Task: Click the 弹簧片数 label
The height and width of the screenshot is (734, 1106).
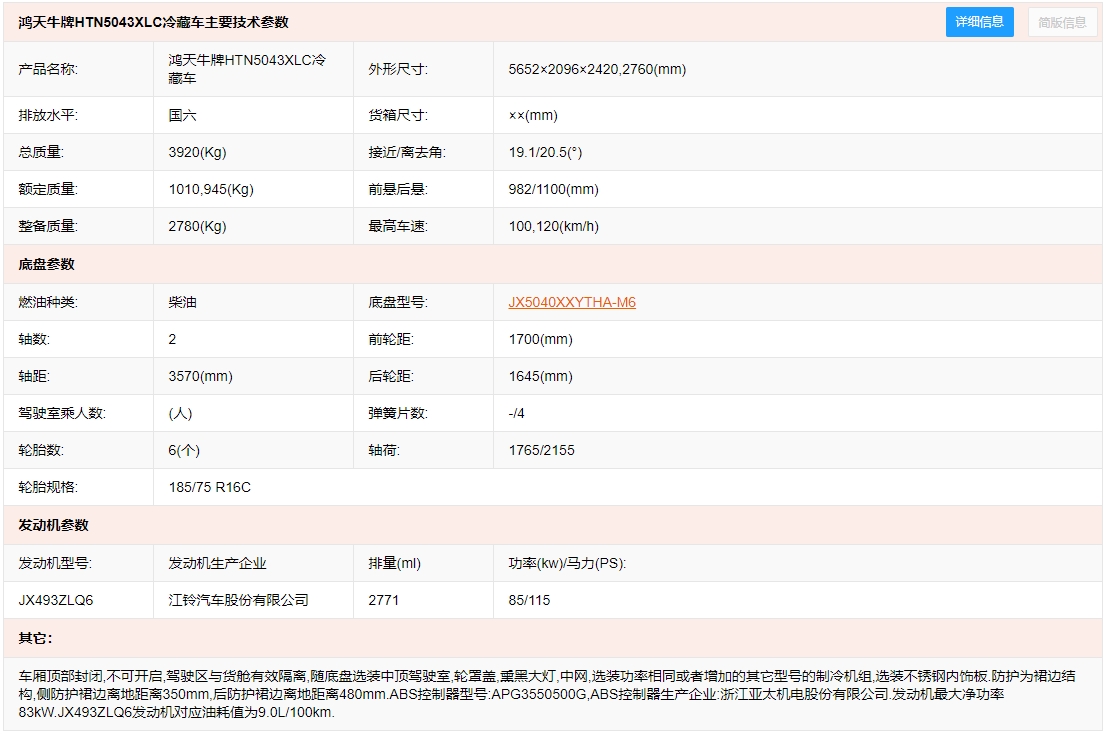Action: pyautogui.click(x=398, y=413)
